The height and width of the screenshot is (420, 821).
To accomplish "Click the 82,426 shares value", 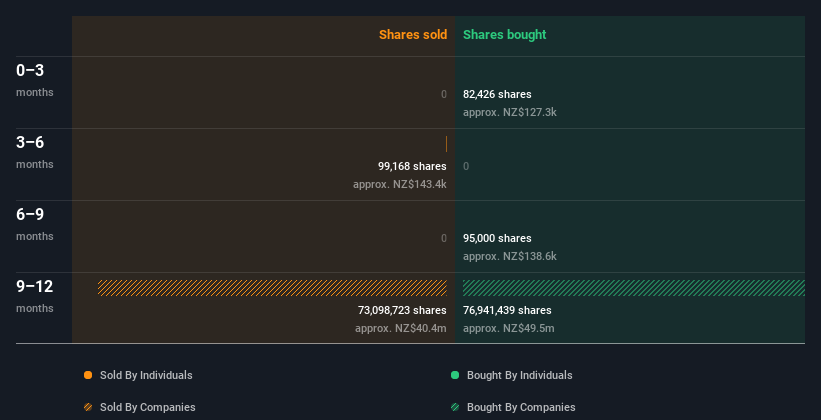I will 497,94.
